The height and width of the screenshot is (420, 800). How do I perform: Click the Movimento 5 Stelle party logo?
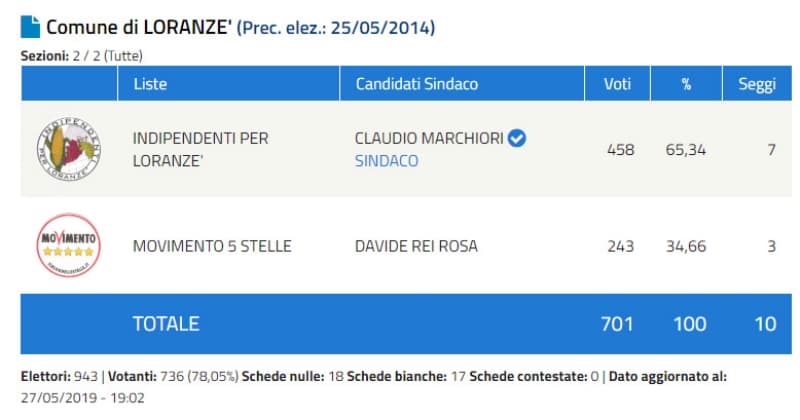click(x=68, y=245)
